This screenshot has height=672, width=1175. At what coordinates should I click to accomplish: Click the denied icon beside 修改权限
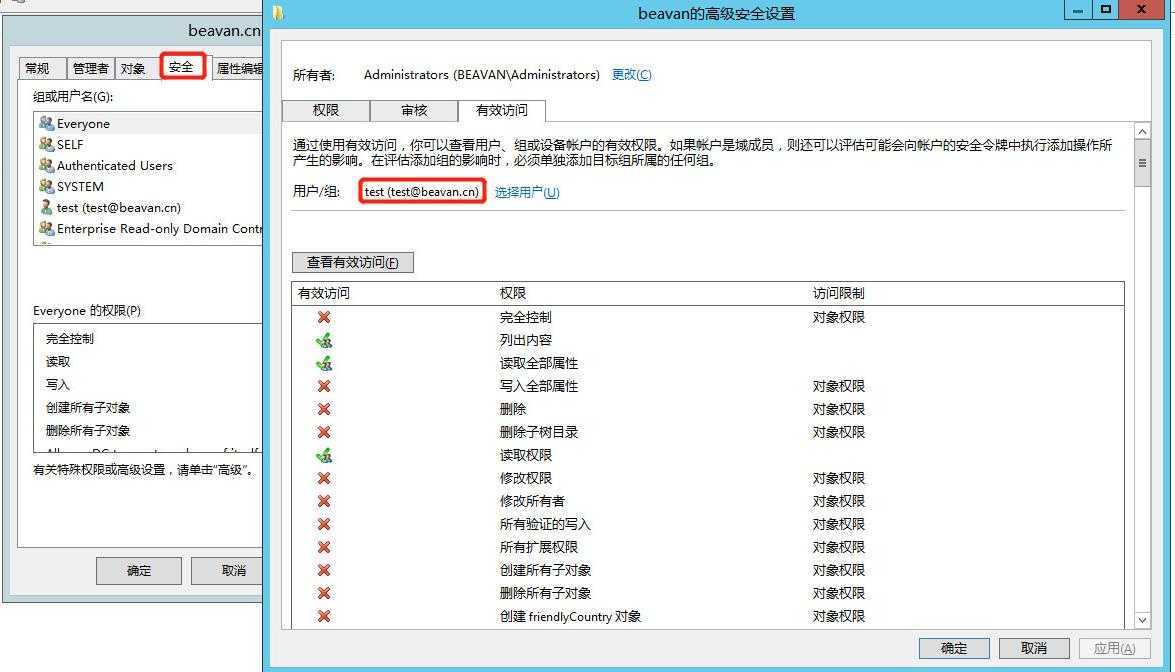tap(324, 478)
